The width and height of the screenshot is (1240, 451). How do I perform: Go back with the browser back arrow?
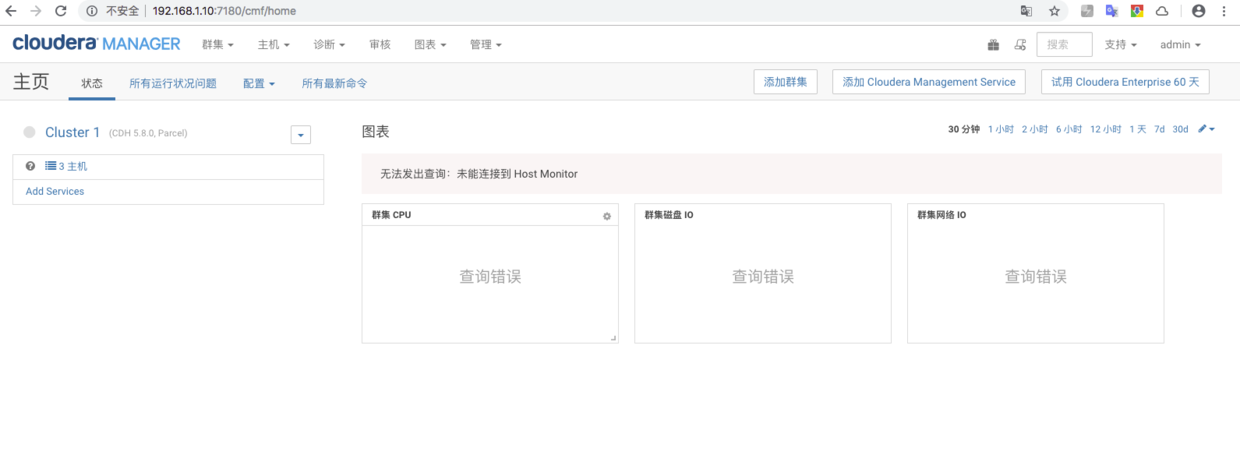click(11, 11)
